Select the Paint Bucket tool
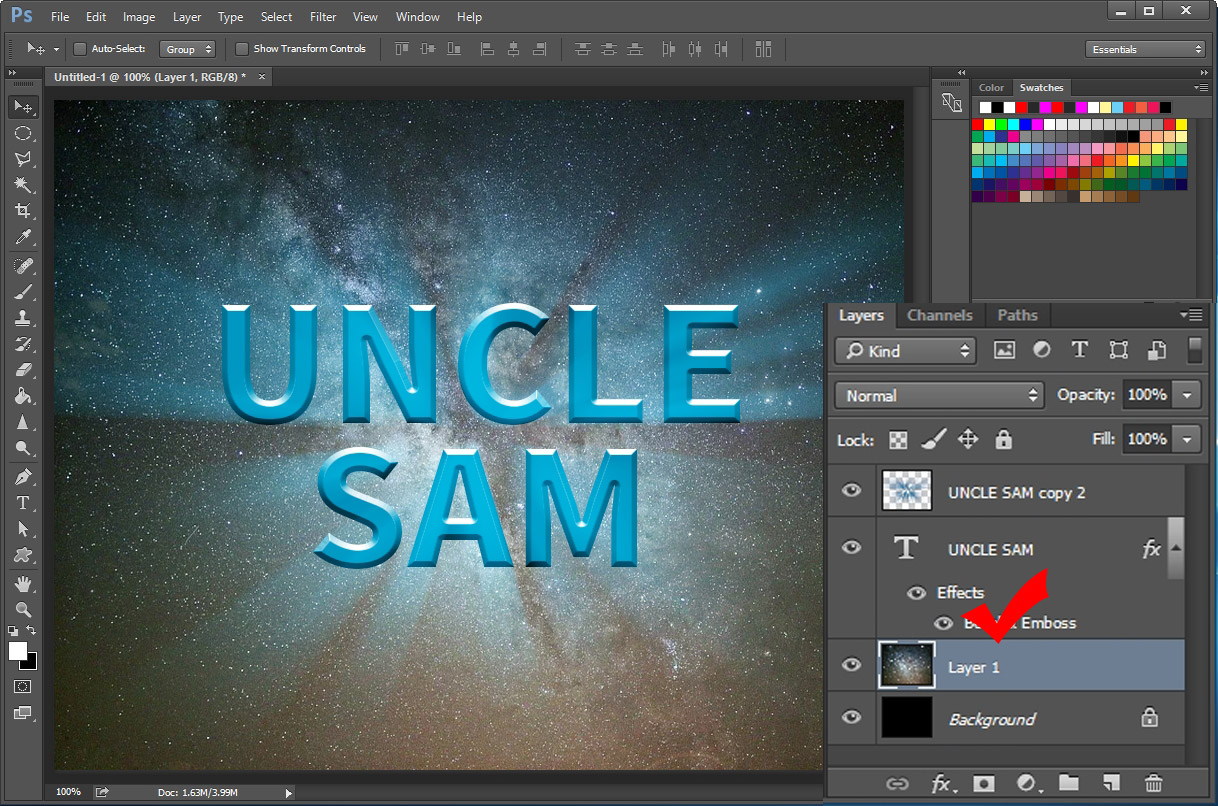 (23, 396)
